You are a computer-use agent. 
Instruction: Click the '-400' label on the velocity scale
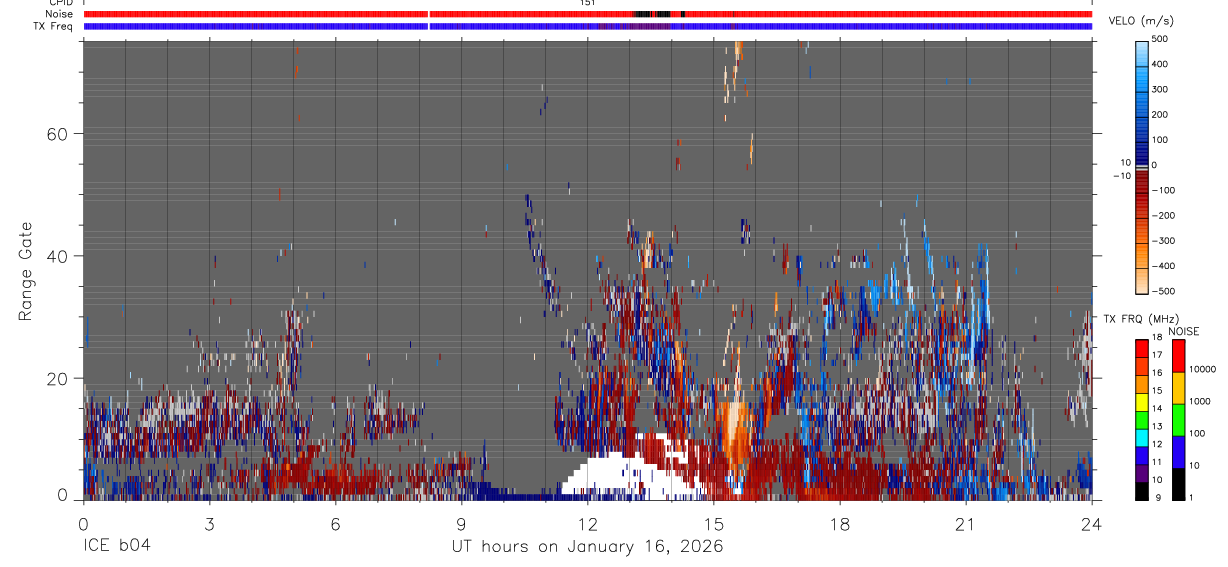(1162, 266)
